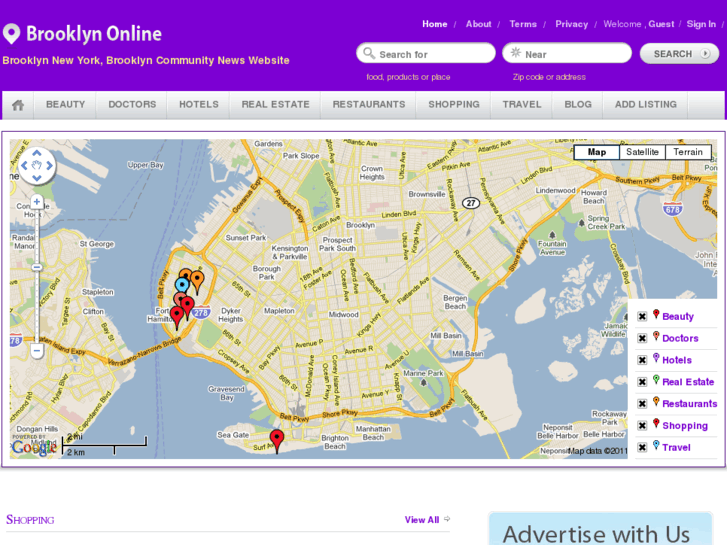This screenshot has width=727, height=545.
Task: Click the Advertise with Us banner
Action: tap(600, 529)
